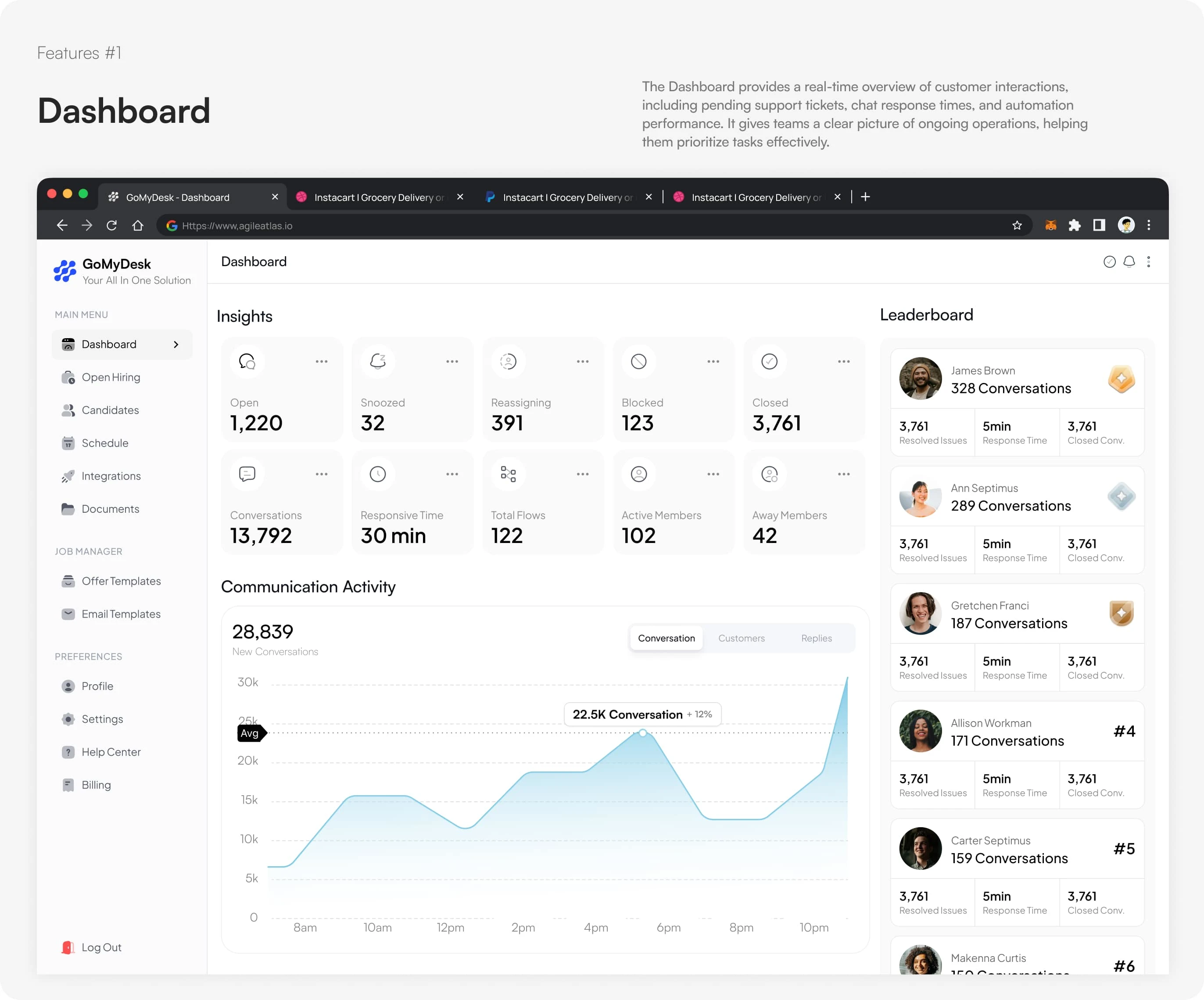Image resolution: width=1204 pixels, height=1000 pixels.
Task: Go to the browser home icon
Action: (138, 225)
